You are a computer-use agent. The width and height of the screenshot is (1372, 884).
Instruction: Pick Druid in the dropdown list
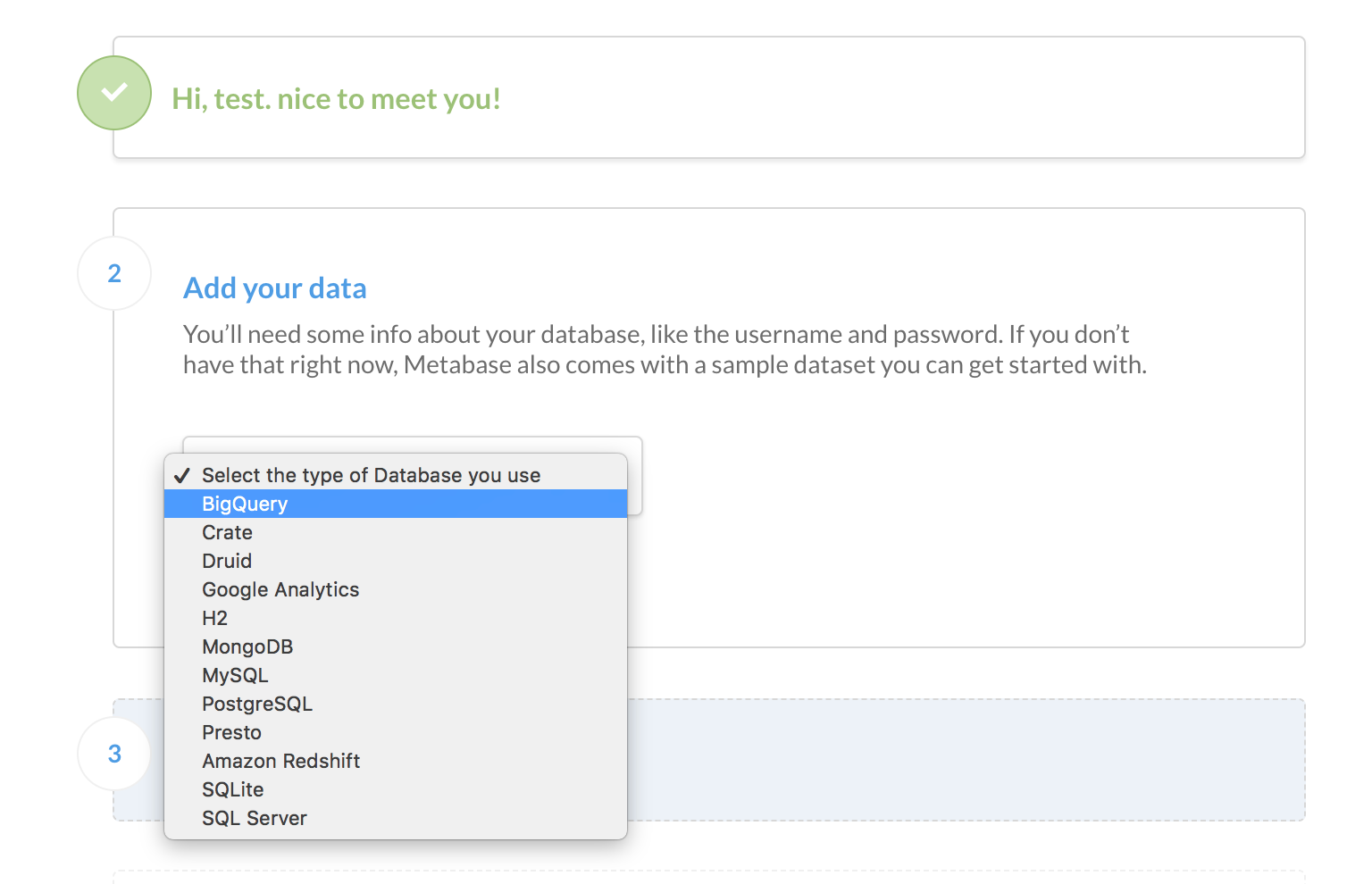(396, 561)
